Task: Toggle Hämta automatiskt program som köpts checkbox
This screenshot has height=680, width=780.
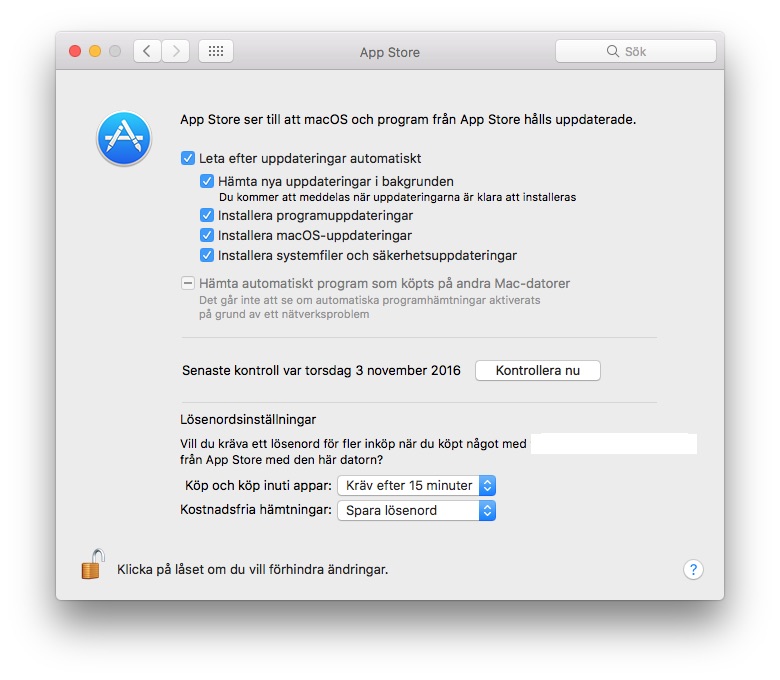Action: click(x=188, y=284)
